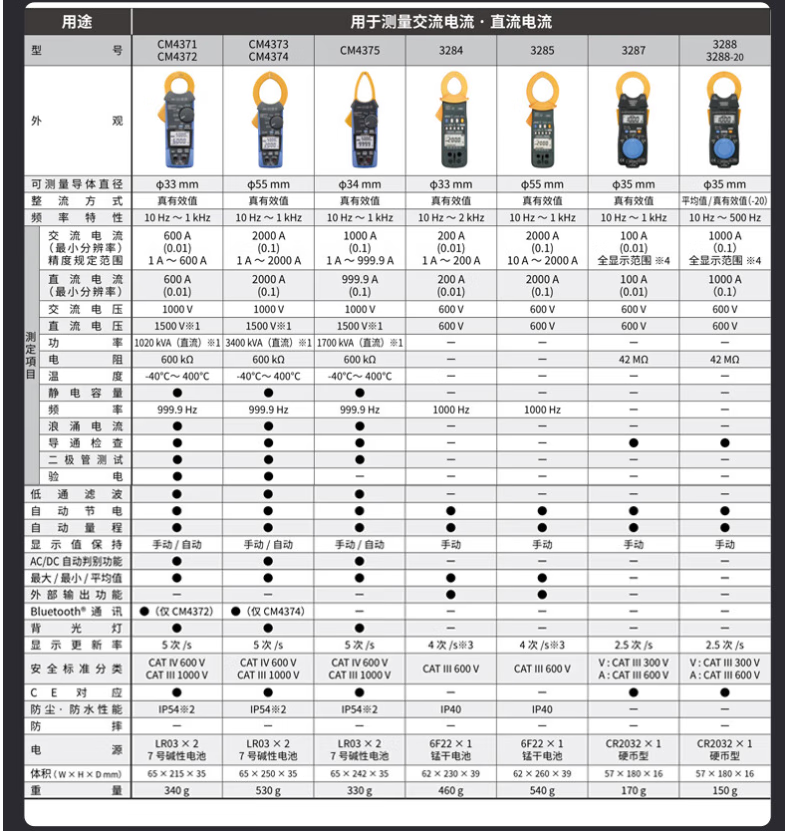Select the model header '3284'
The width and height of the screenshot is (785, 831).
point(451,50)
